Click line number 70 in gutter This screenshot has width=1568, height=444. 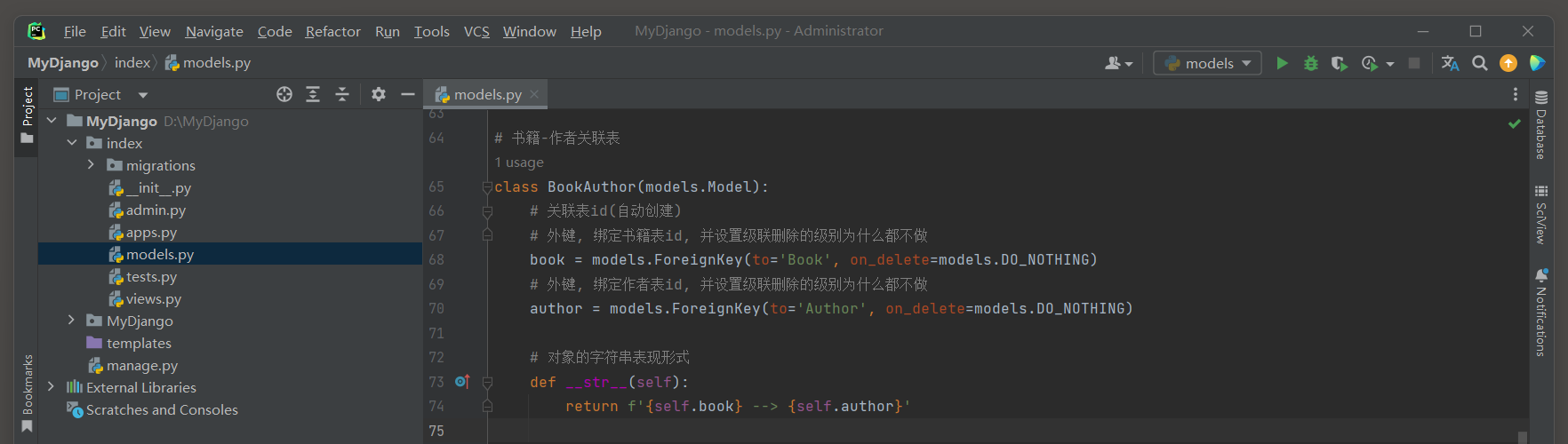[x=436, y=308]
